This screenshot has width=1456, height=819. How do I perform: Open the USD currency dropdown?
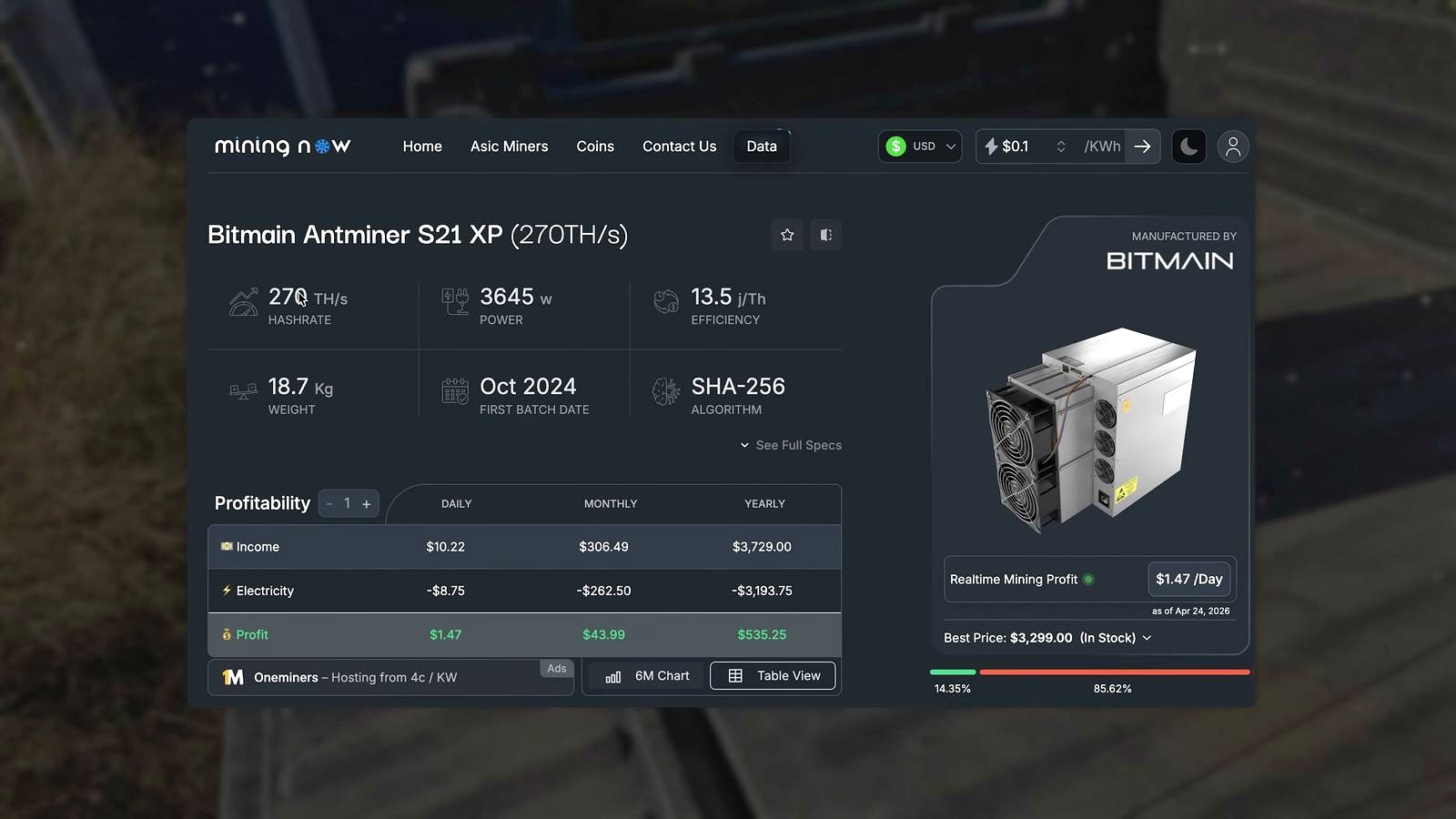[920, 147]
